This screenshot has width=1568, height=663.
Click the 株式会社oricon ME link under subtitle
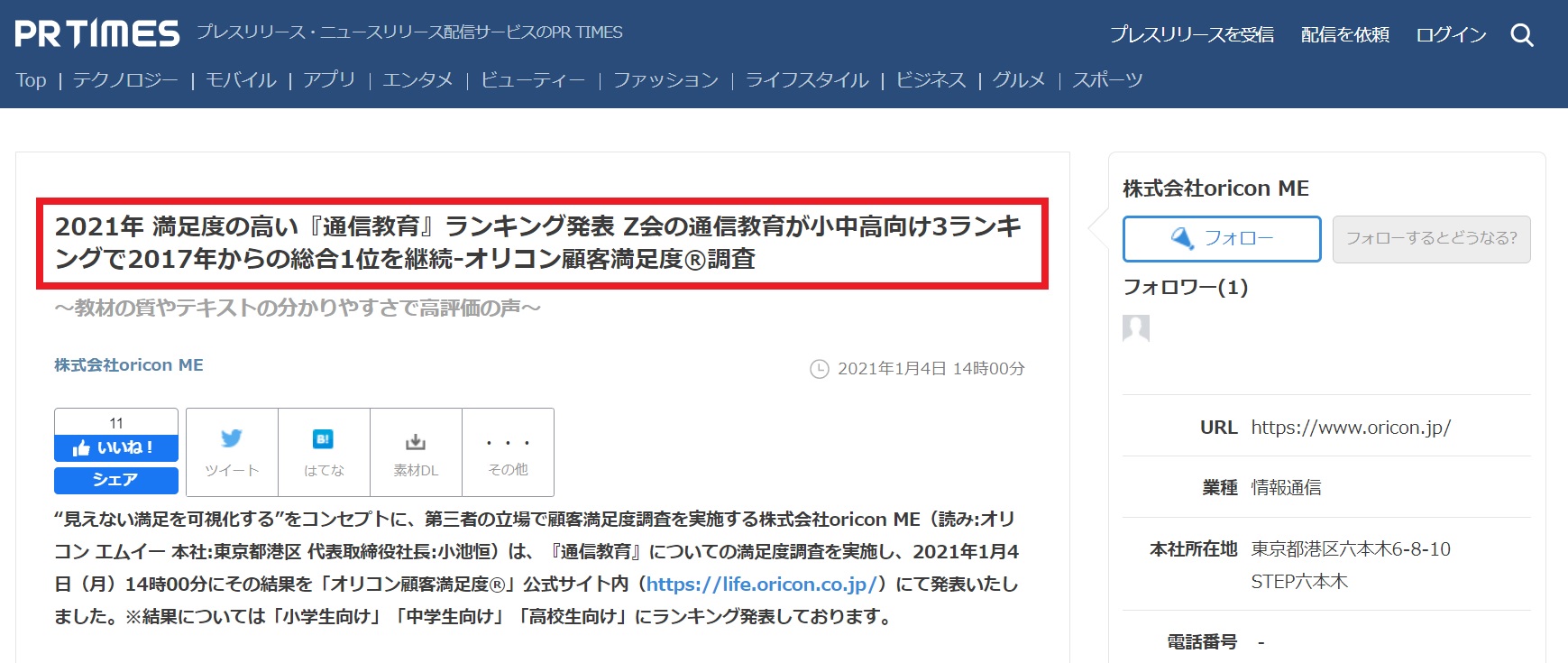129,365
